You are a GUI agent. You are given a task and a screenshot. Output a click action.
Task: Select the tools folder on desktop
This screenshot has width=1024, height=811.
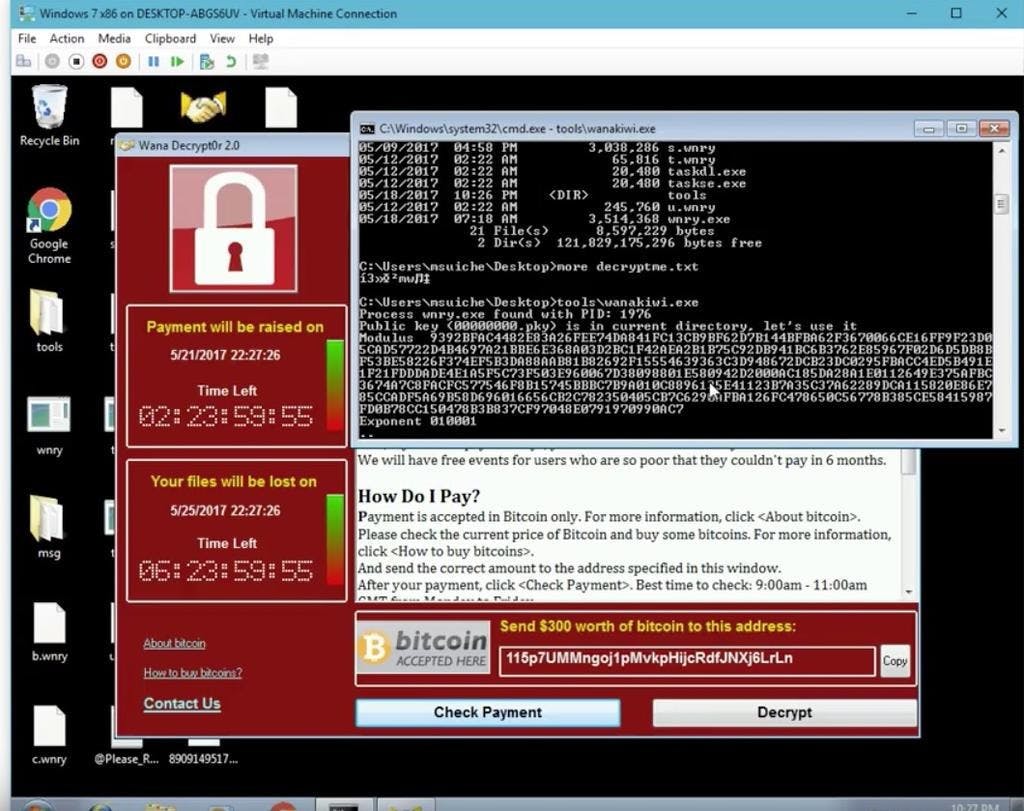pyautogui.click(x=49, y=320)
